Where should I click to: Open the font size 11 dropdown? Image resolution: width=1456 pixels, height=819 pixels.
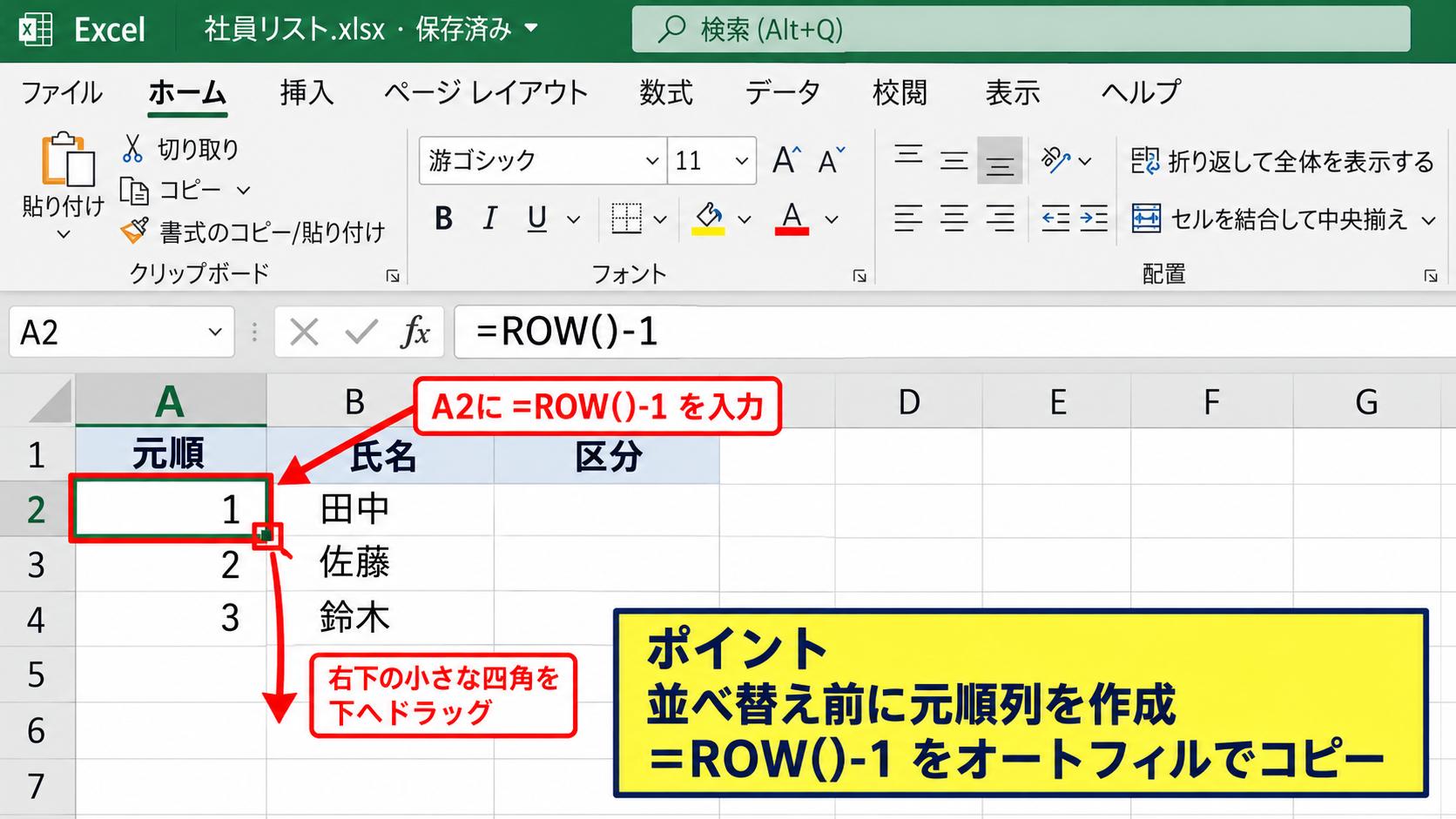point(741,161)
